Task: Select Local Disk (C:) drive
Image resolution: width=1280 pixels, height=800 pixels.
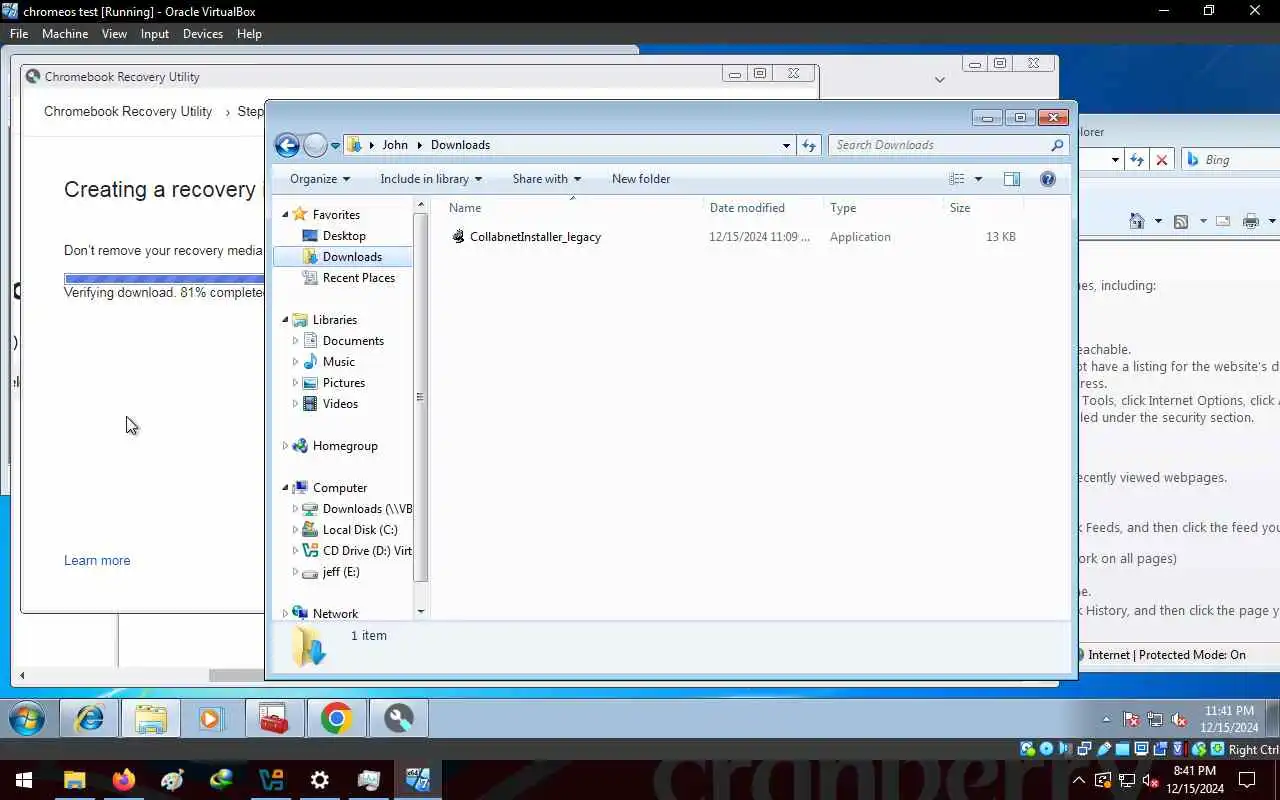Action: click(359, 530)
